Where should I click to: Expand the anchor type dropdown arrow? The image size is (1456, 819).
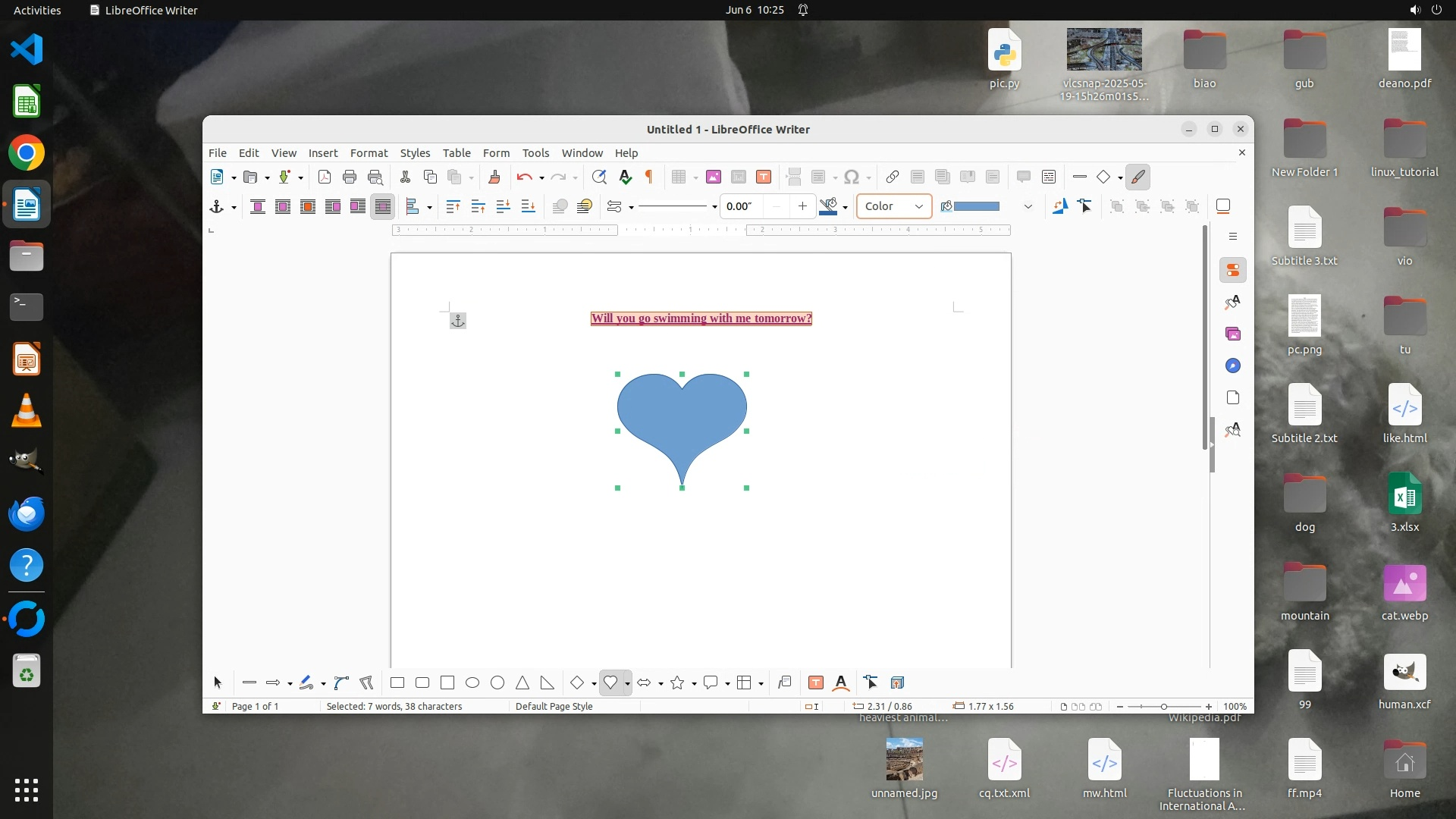click(234, 207)
